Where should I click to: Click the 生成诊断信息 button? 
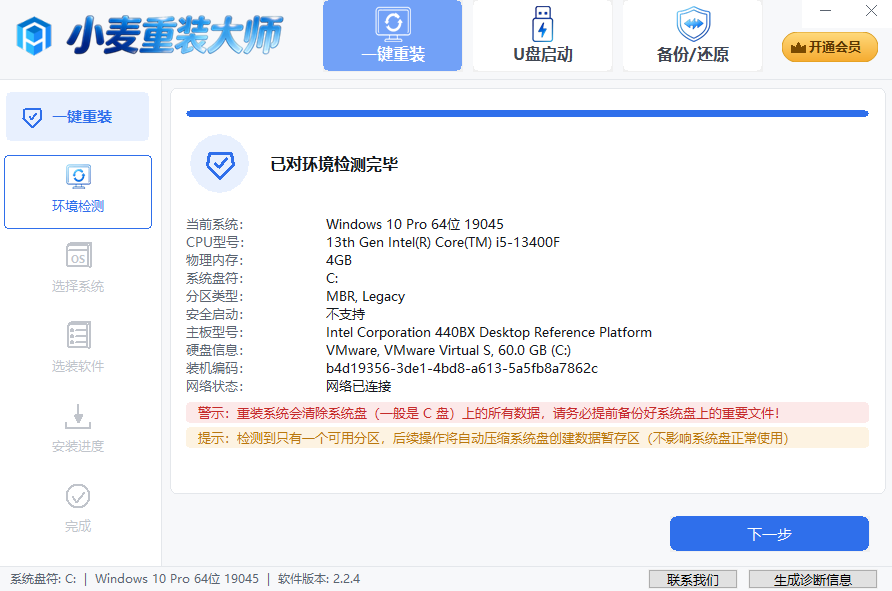813,580
